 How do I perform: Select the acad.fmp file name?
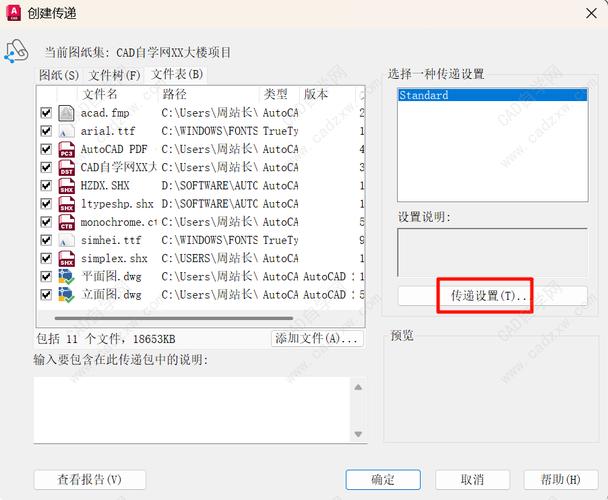click(105, 113)
